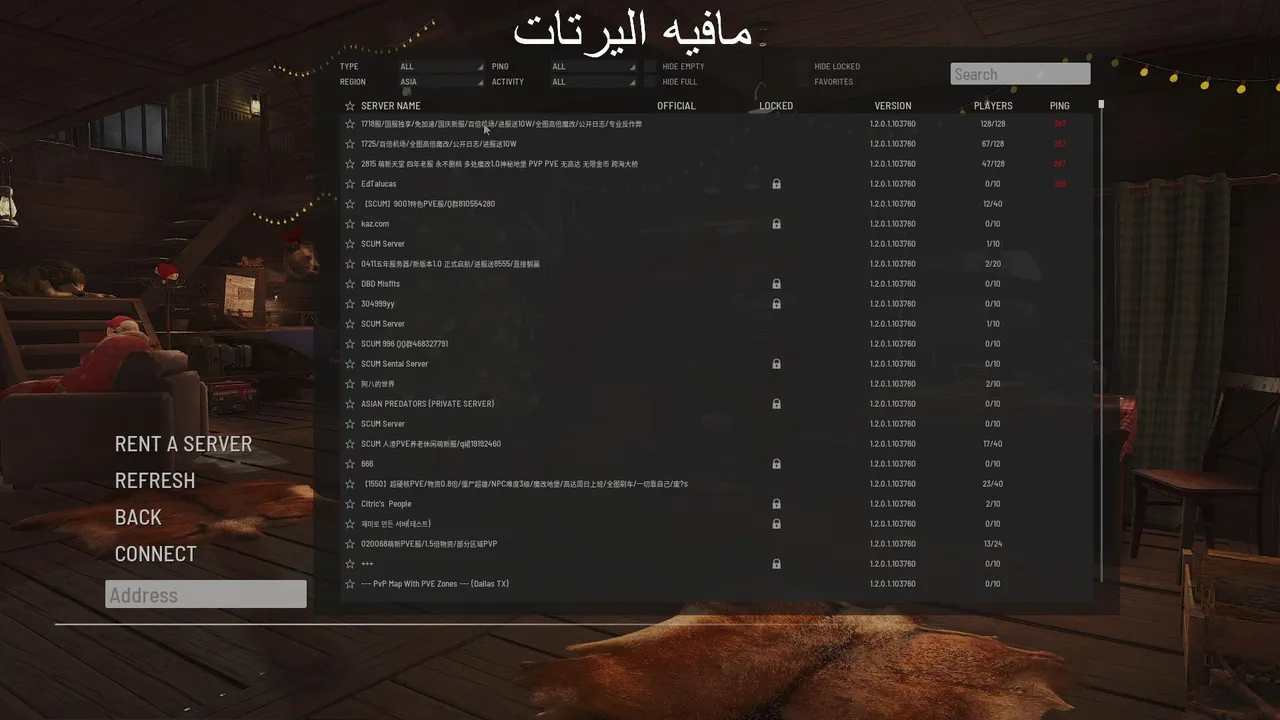Star the PvP Map With PVE Zones Dallas server
This screenshot has height=720, width=1280.
350,584
